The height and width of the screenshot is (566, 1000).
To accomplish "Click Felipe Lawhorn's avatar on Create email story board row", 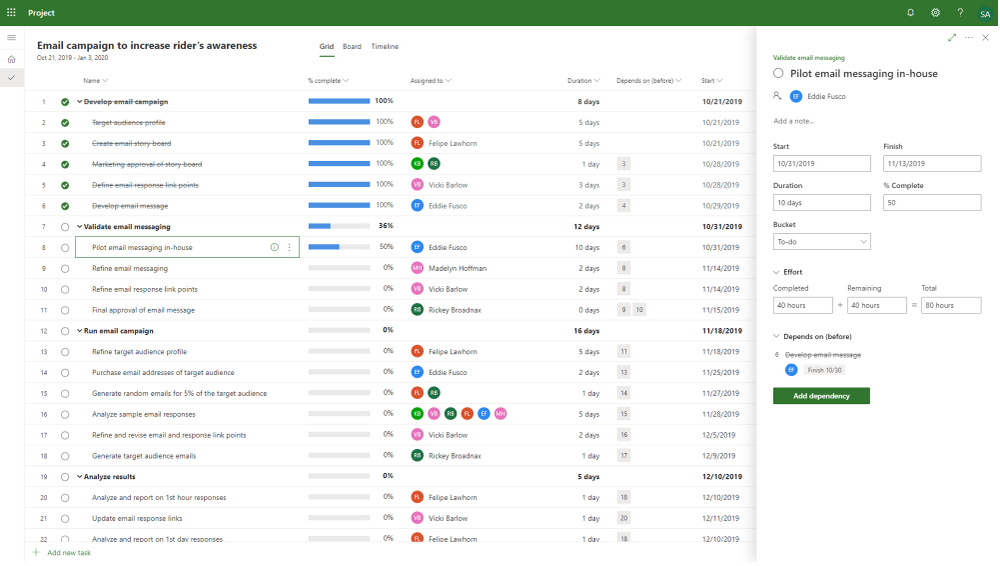I will coord(416,143).
